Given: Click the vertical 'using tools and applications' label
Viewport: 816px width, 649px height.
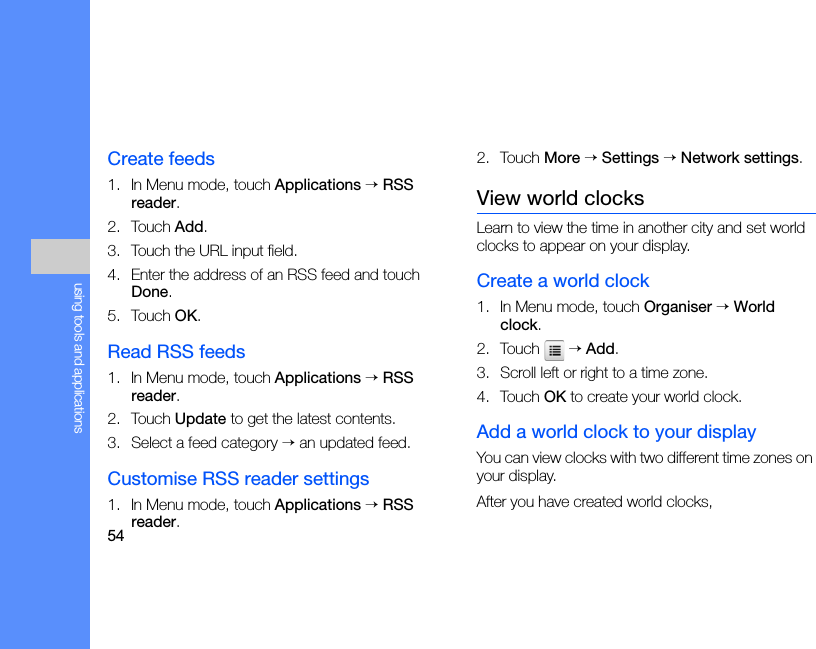Looking at the screenshot, I should coord(78,358).
